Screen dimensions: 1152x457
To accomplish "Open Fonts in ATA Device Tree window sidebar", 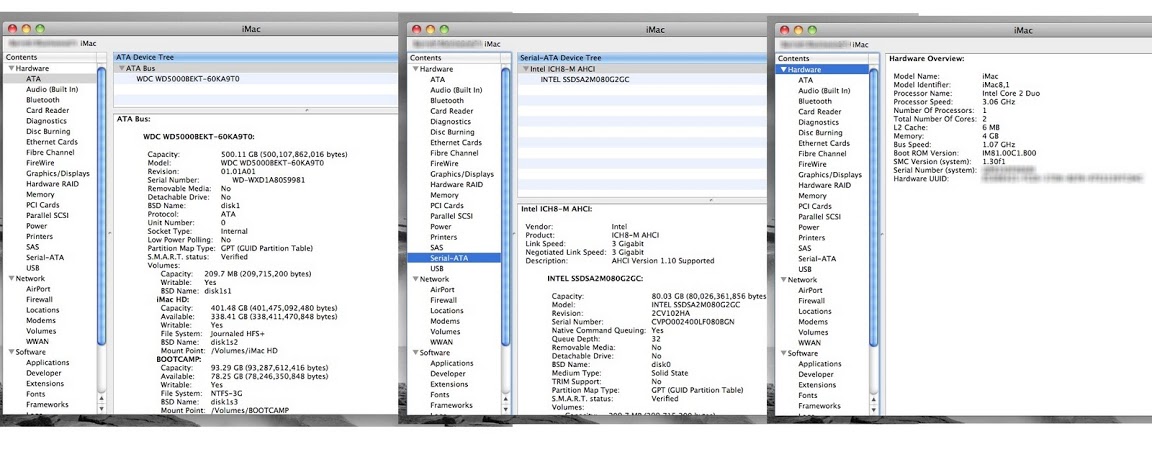I will (36, 395).
